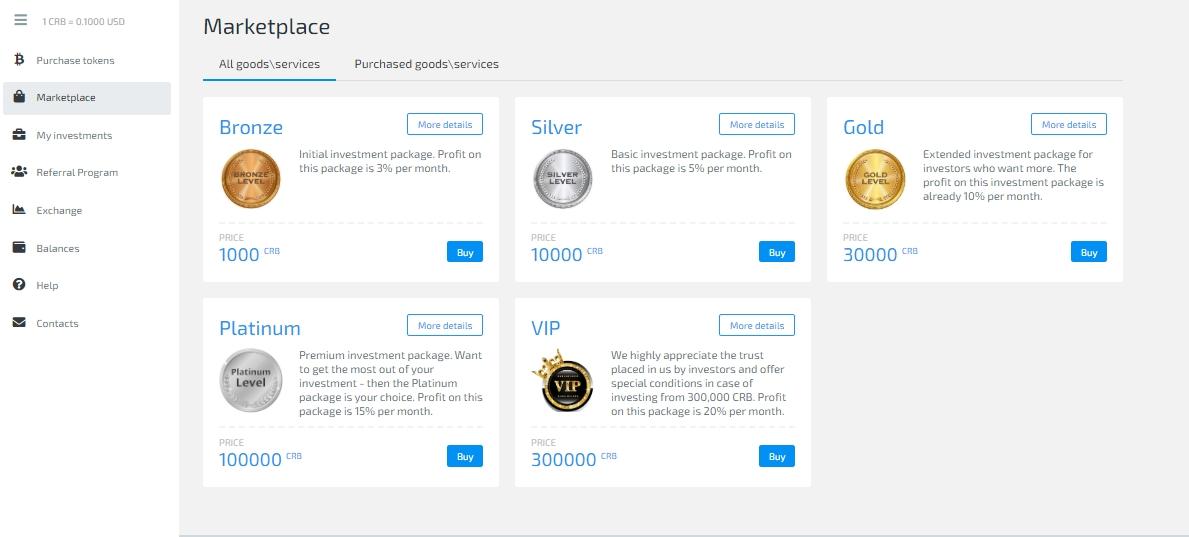Open the Gold package title link
This screenshot has width=1189, height=537.
pos(864,127)
